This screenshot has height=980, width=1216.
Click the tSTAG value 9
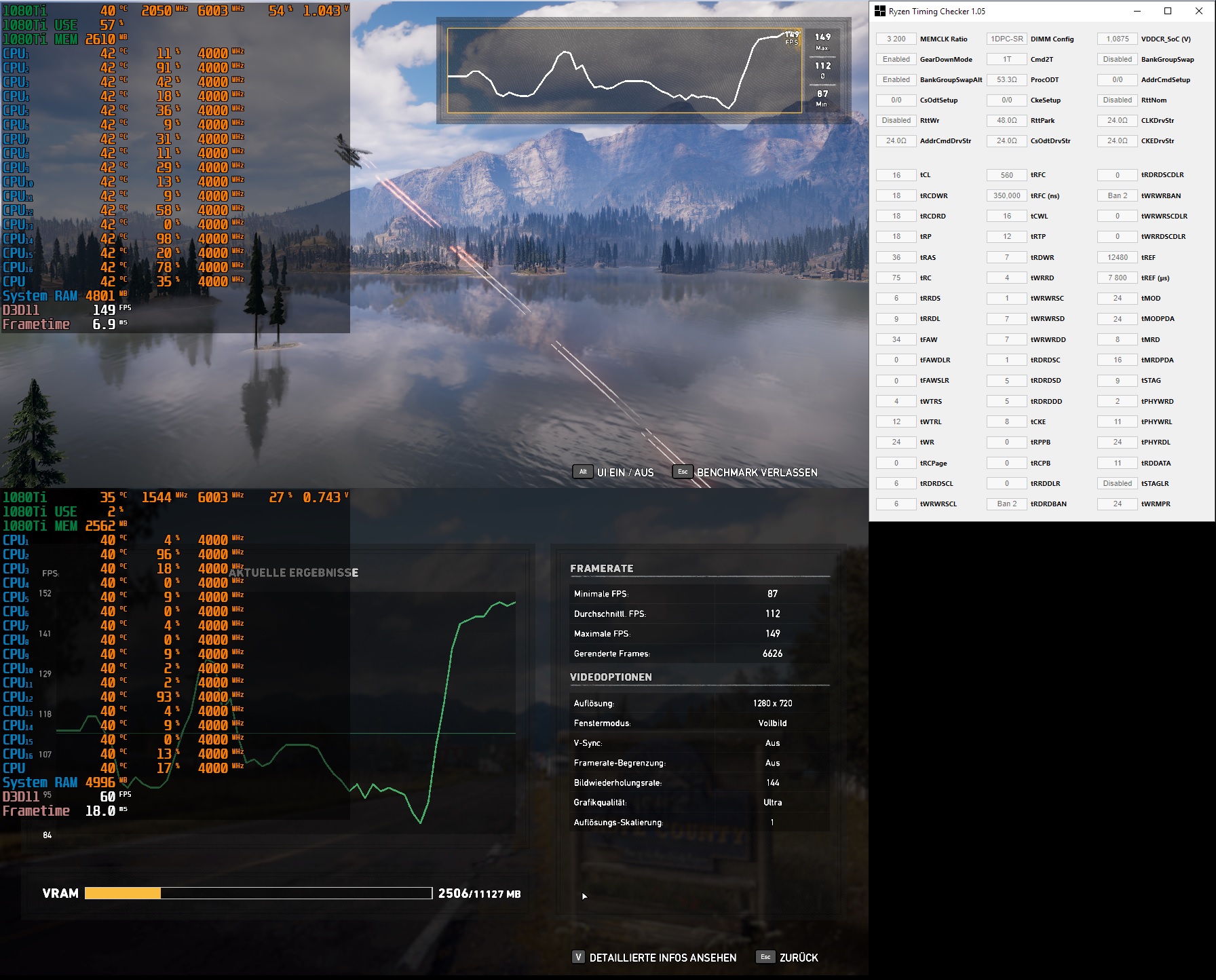[1118, 380]
